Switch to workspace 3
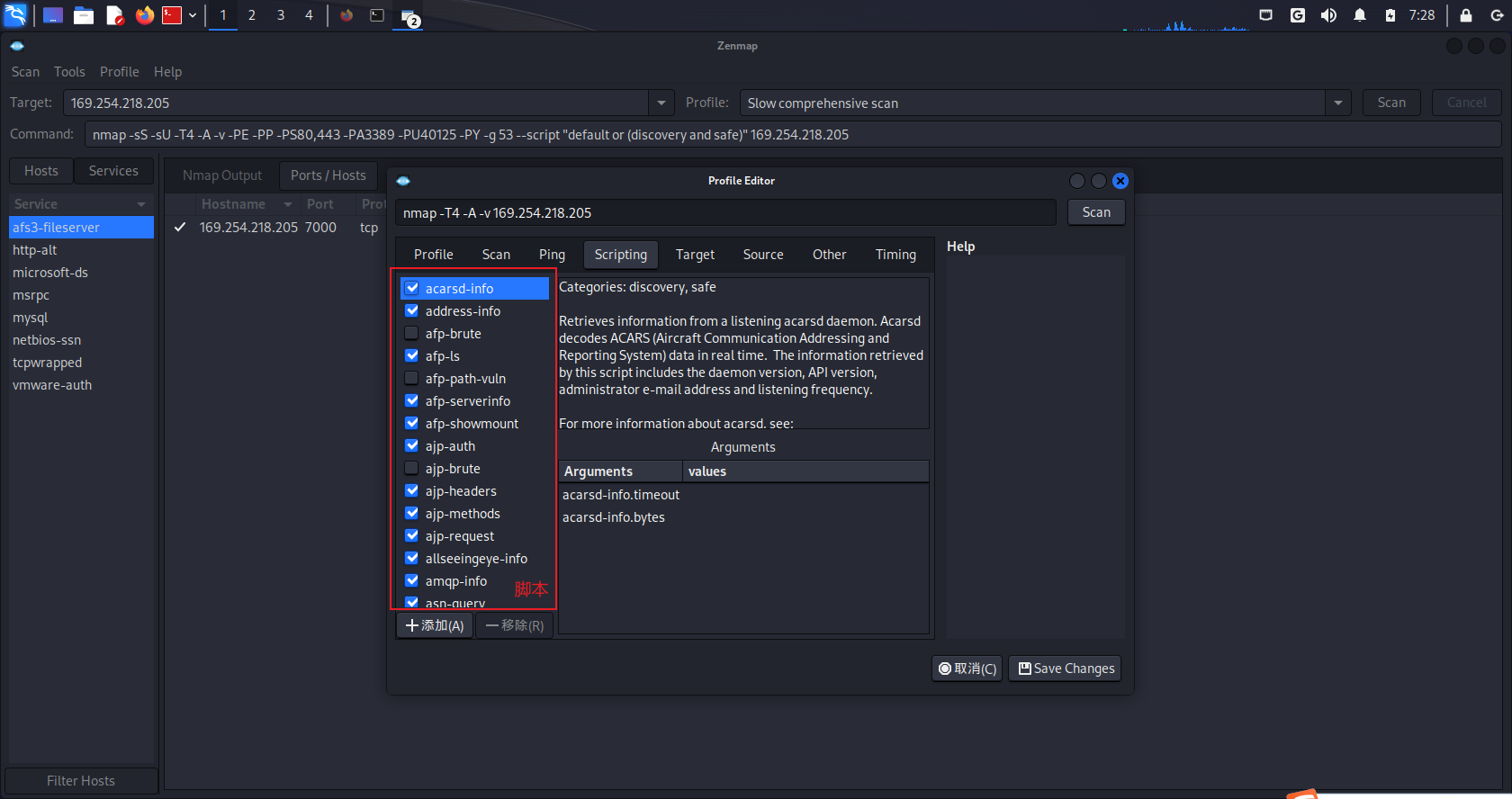 281,15
